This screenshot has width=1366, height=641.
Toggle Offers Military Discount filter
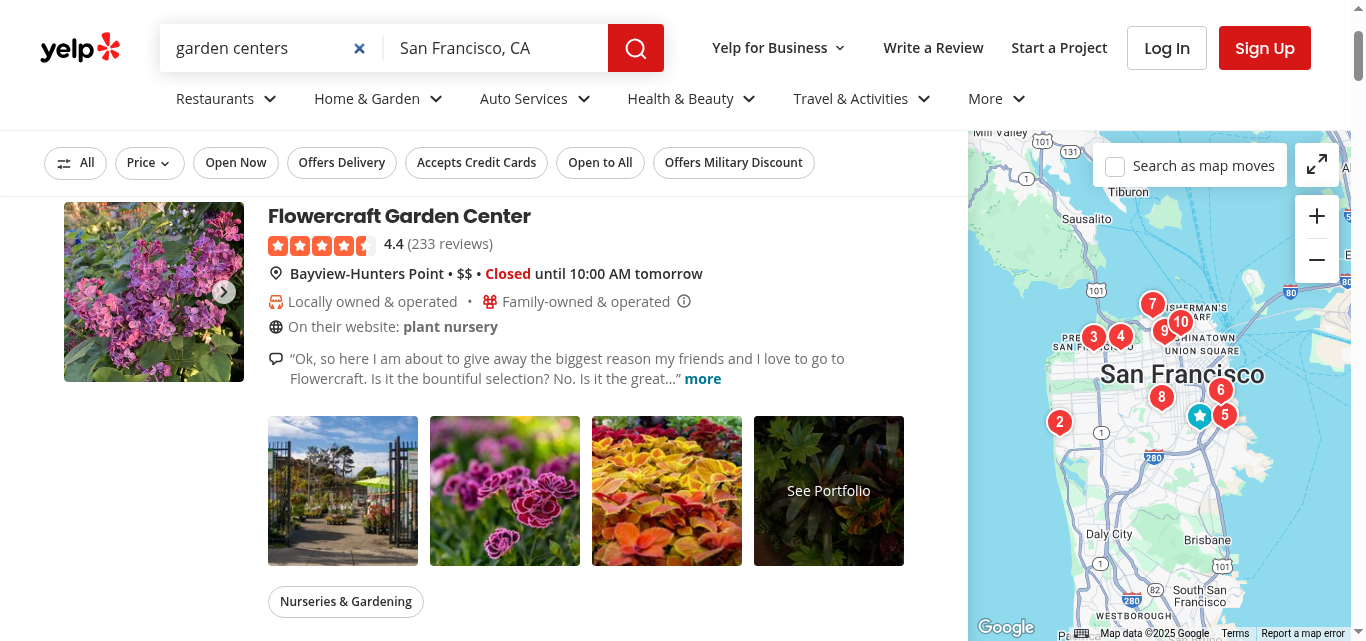coord(733,163)
